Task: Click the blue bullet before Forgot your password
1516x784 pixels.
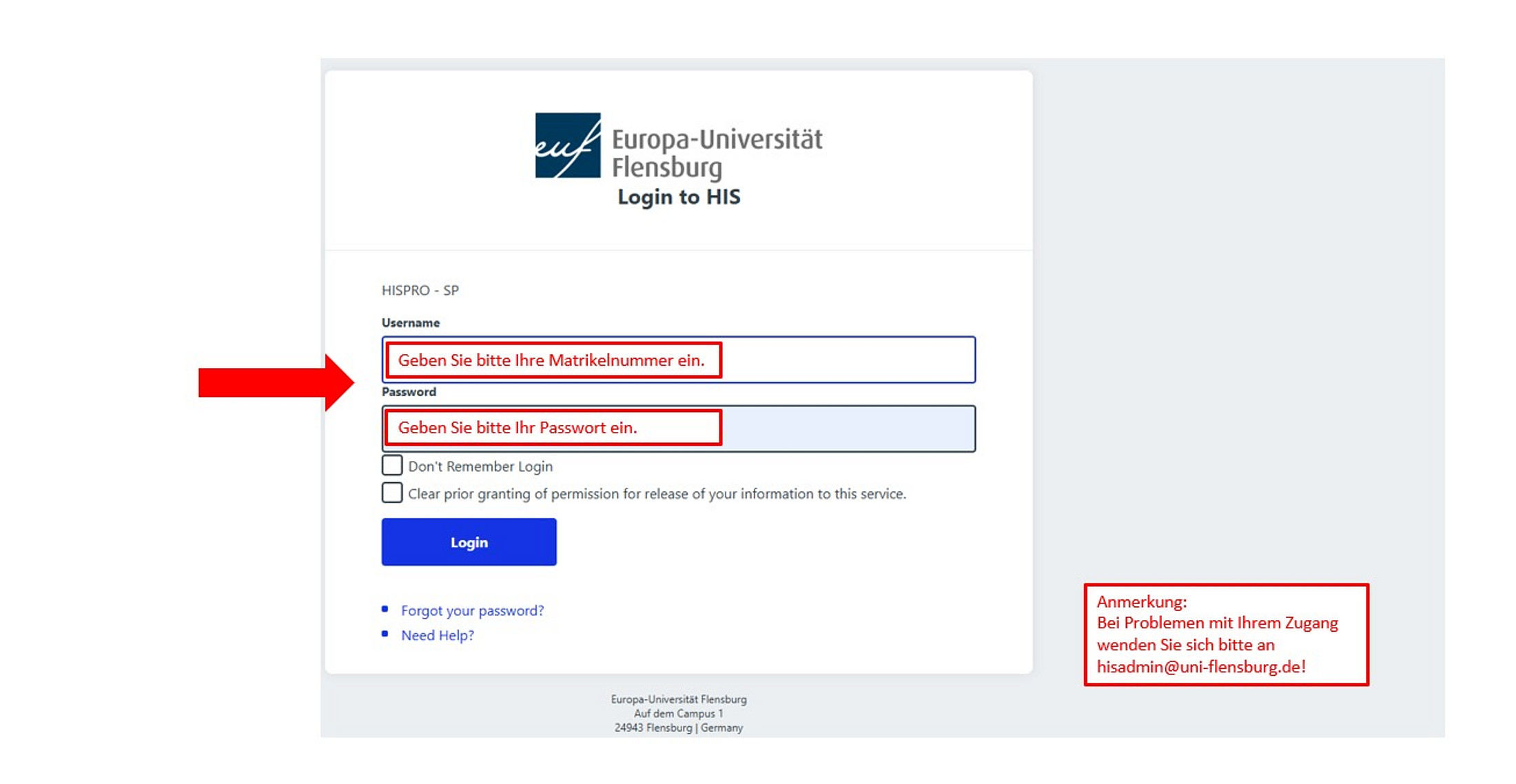Action: coord(385,609)
